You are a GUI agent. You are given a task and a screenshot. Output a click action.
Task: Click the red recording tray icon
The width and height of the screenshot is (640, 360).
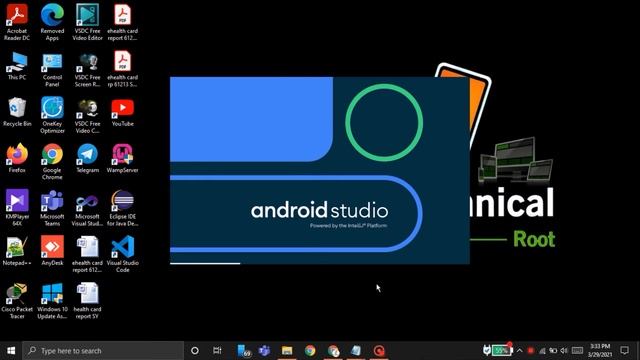[x=531, y=351]
